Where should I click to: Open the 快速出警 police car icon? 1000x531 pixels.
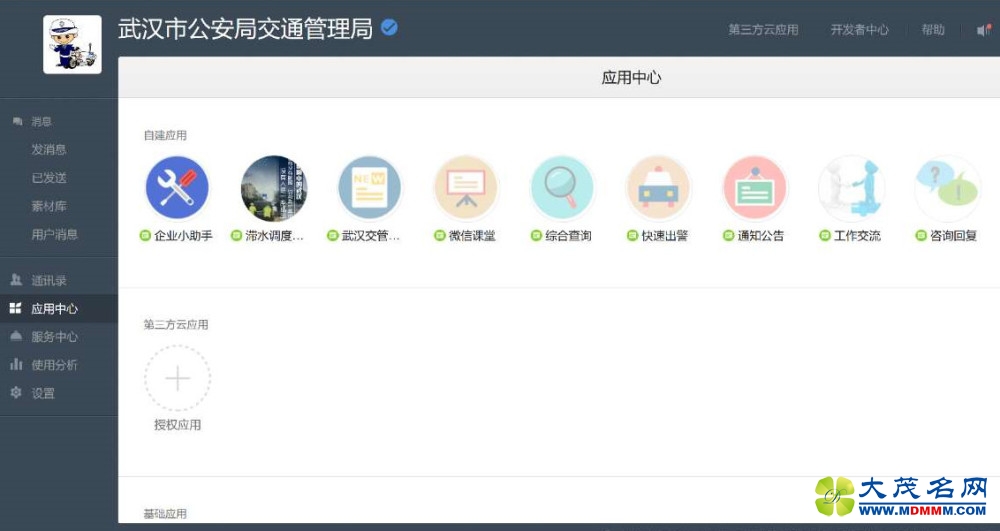tap(659, 188)
